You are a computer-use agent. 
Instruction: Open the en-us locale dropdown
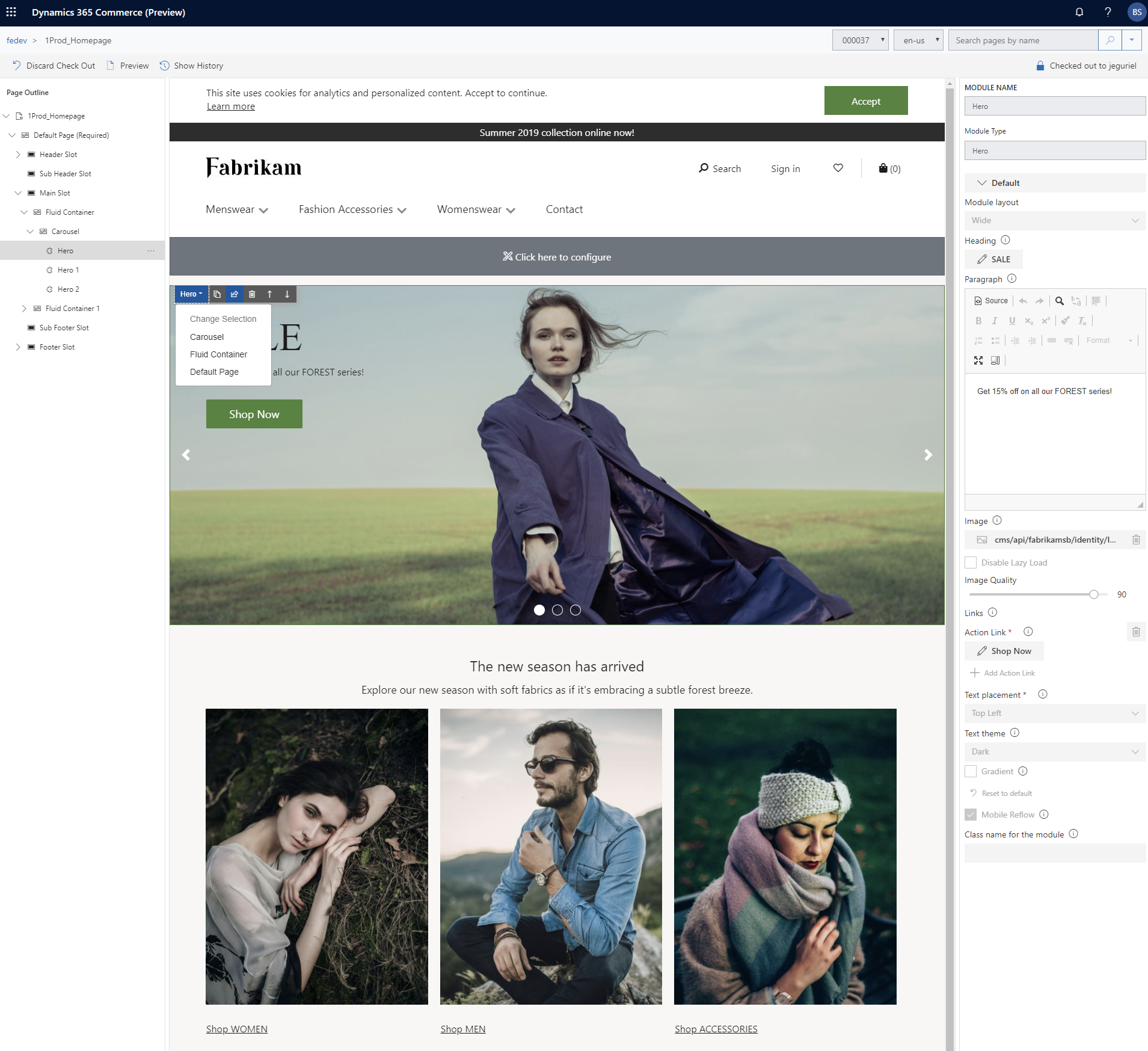click(x=918, y=40)
